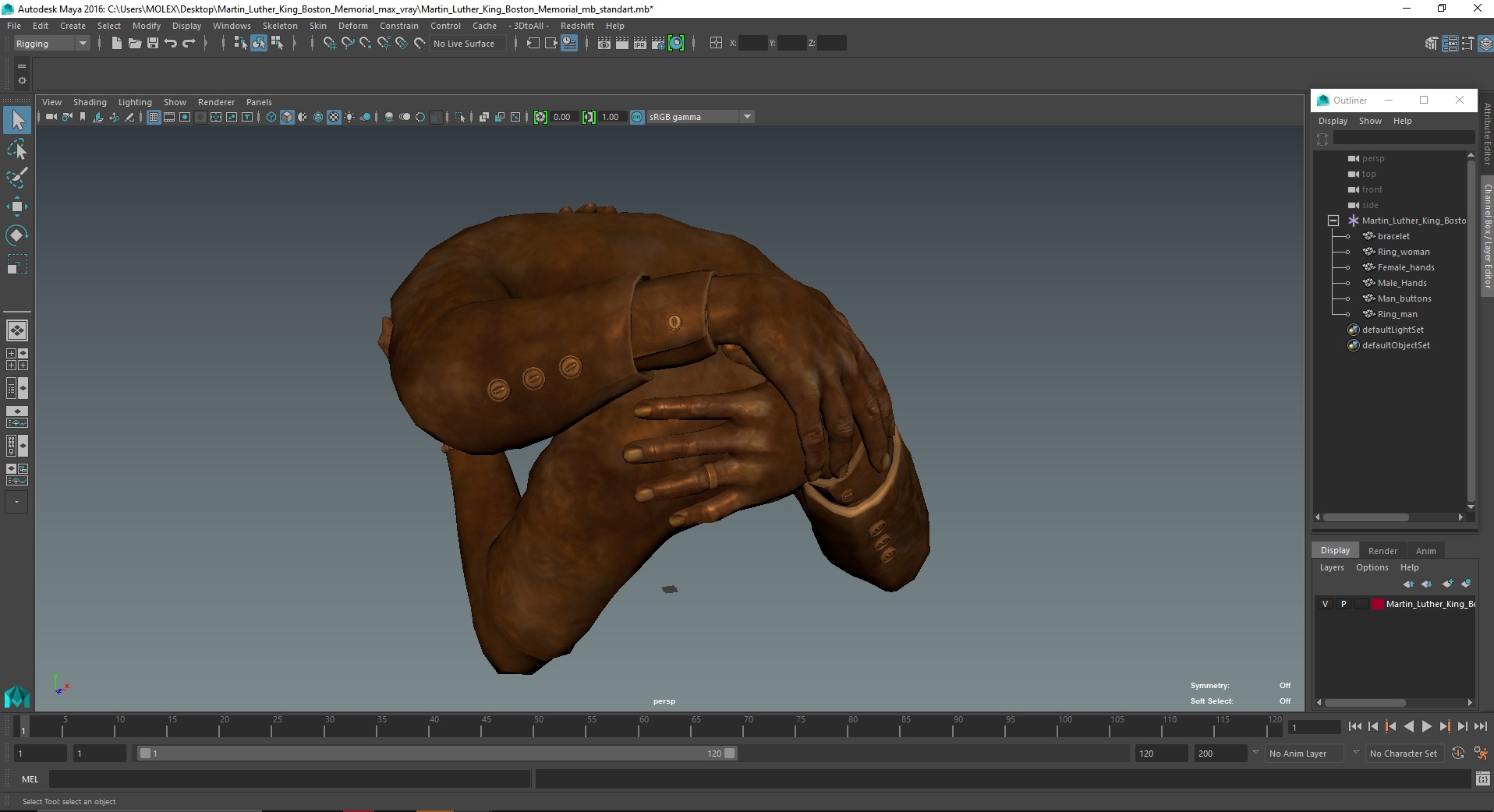The width and height of the screenshot is (1494, 812).
Task: Choose the Paint Selection tool
Action: [17, 178]
